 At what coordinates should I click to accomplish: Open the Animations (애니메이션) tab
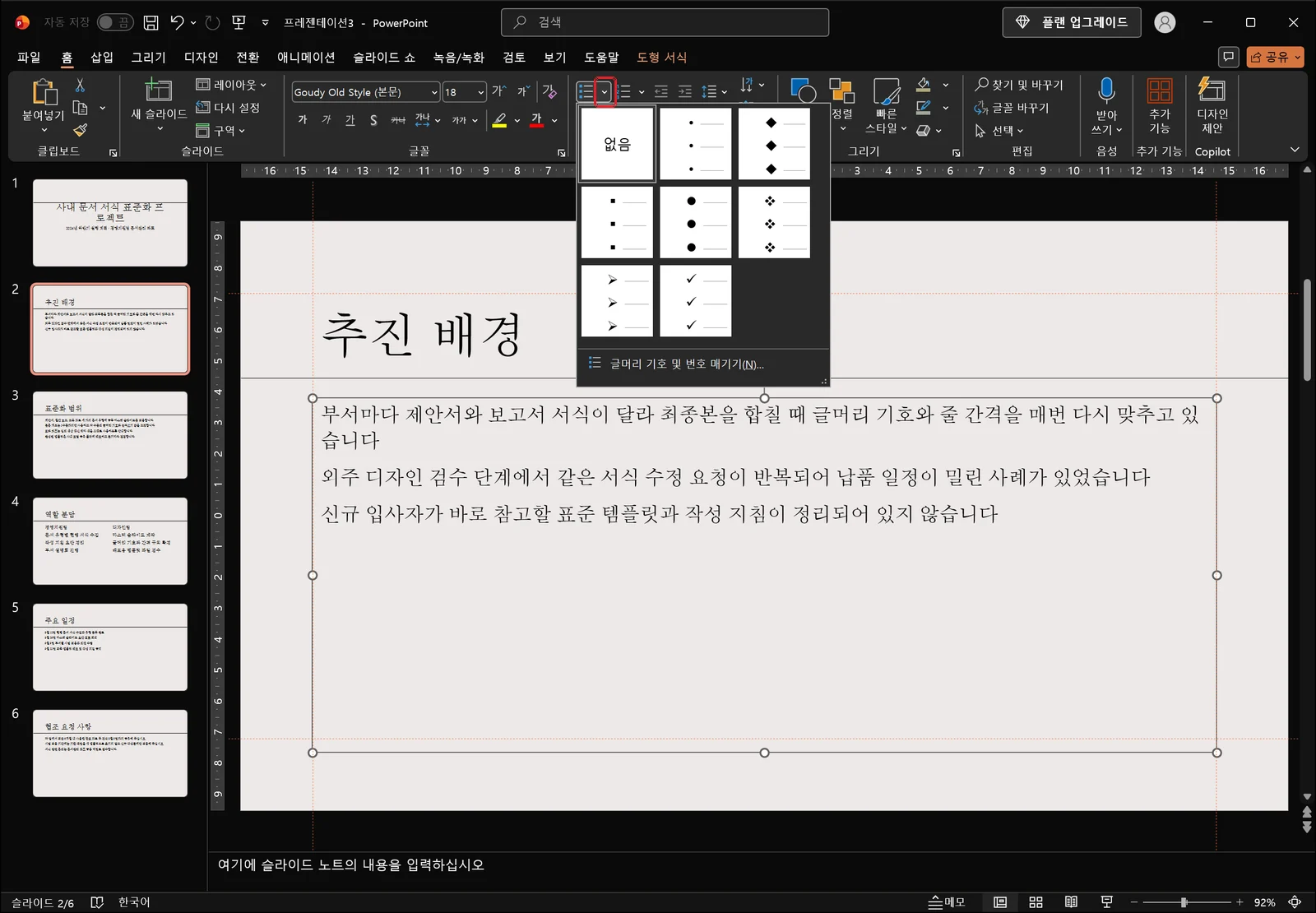click(x=306, y=57)
